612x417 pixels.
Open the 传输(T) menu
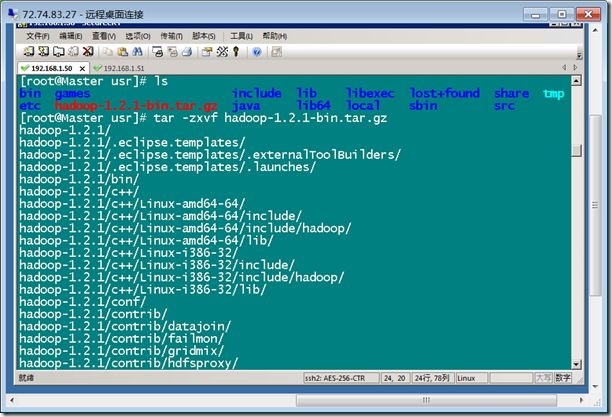[x=171, y=36]
